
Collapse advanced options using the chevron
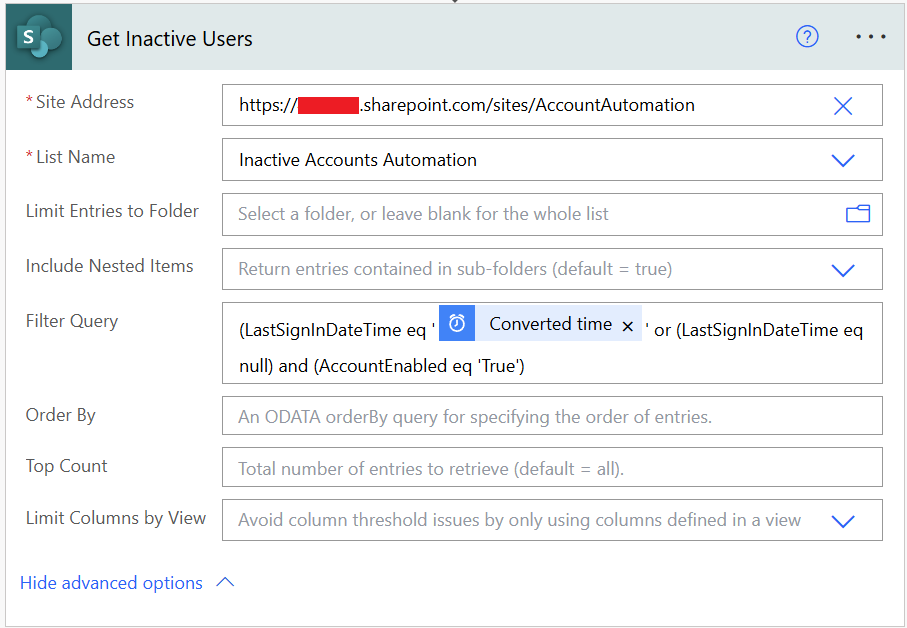point(225,582)
